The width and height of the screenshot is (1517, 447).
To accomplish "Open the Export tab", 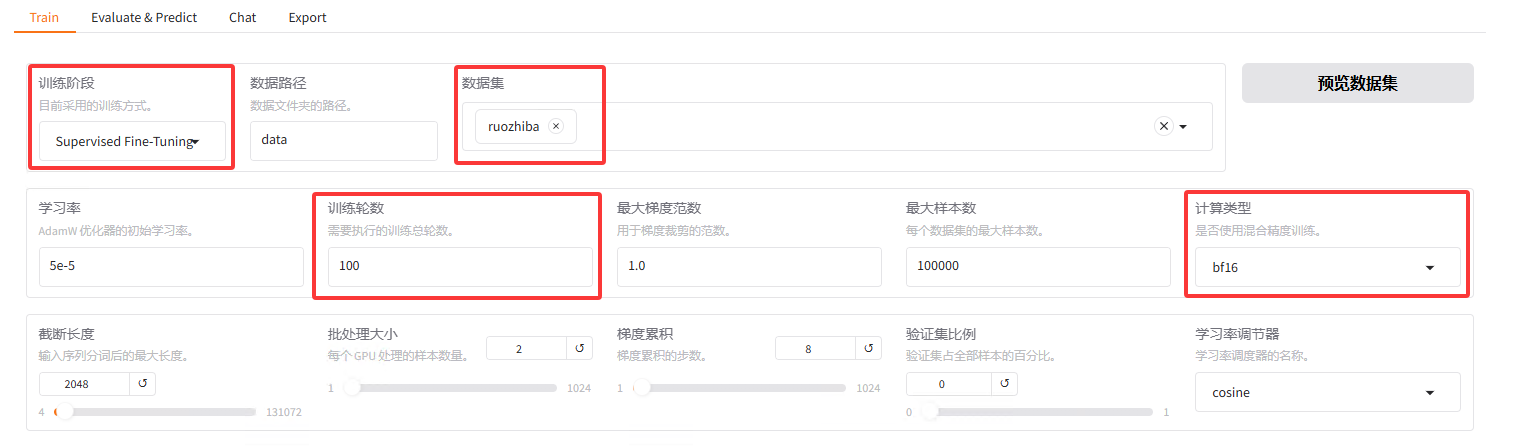I will (307, 17).
